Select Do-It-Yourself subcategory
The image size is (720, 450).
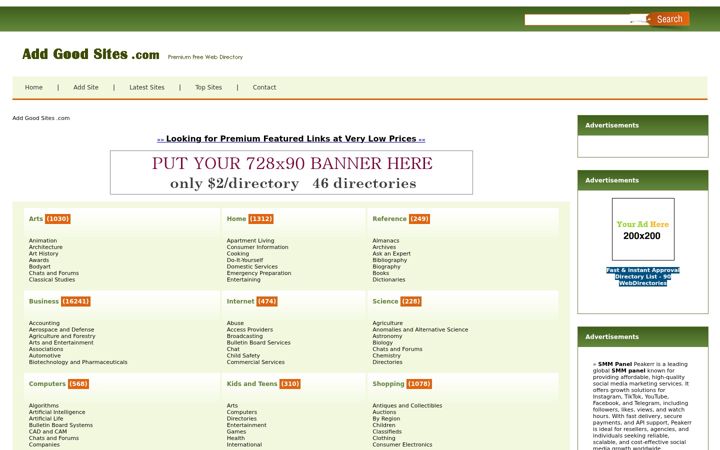[x=245, y=260]
